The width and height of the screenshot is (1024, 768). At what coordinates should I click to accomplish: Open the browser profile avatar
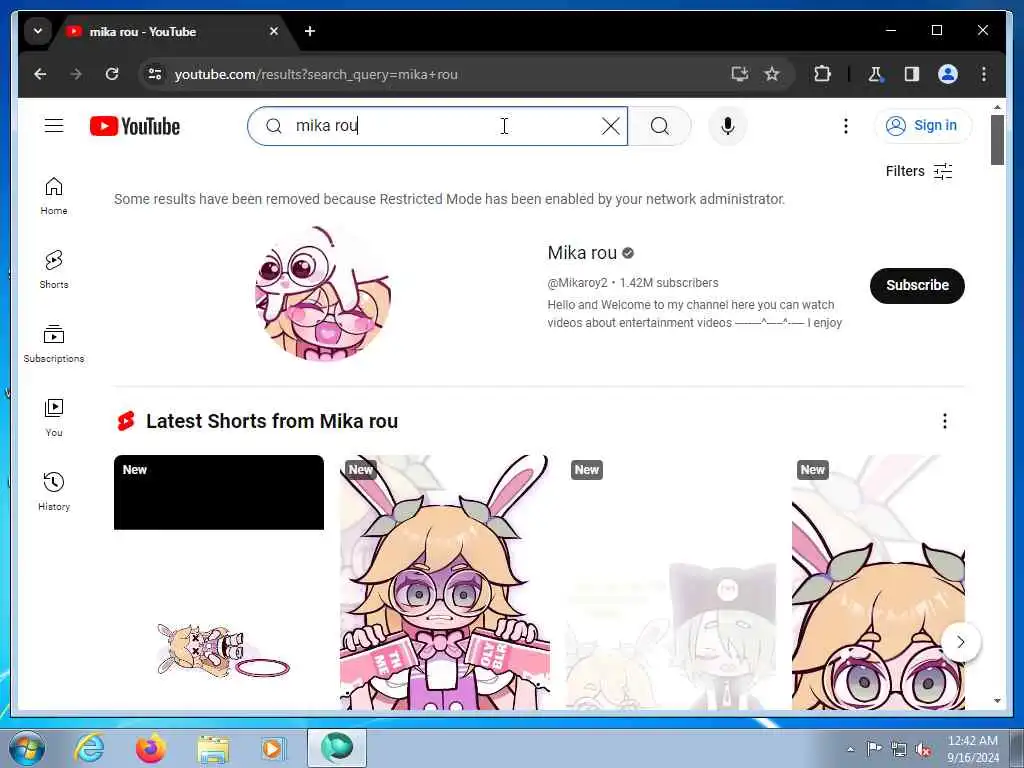[948, 74]
